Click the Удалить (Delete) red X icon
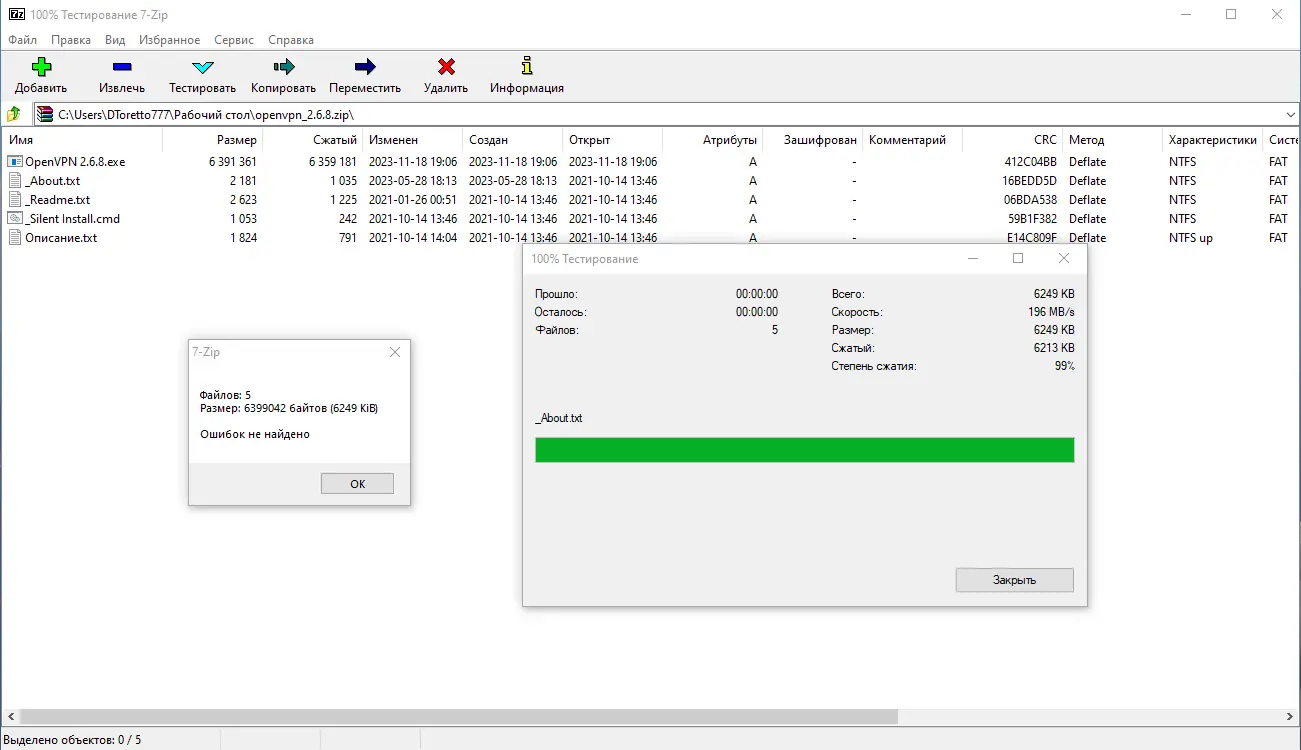1301x750 pixels. click(446, 67)
